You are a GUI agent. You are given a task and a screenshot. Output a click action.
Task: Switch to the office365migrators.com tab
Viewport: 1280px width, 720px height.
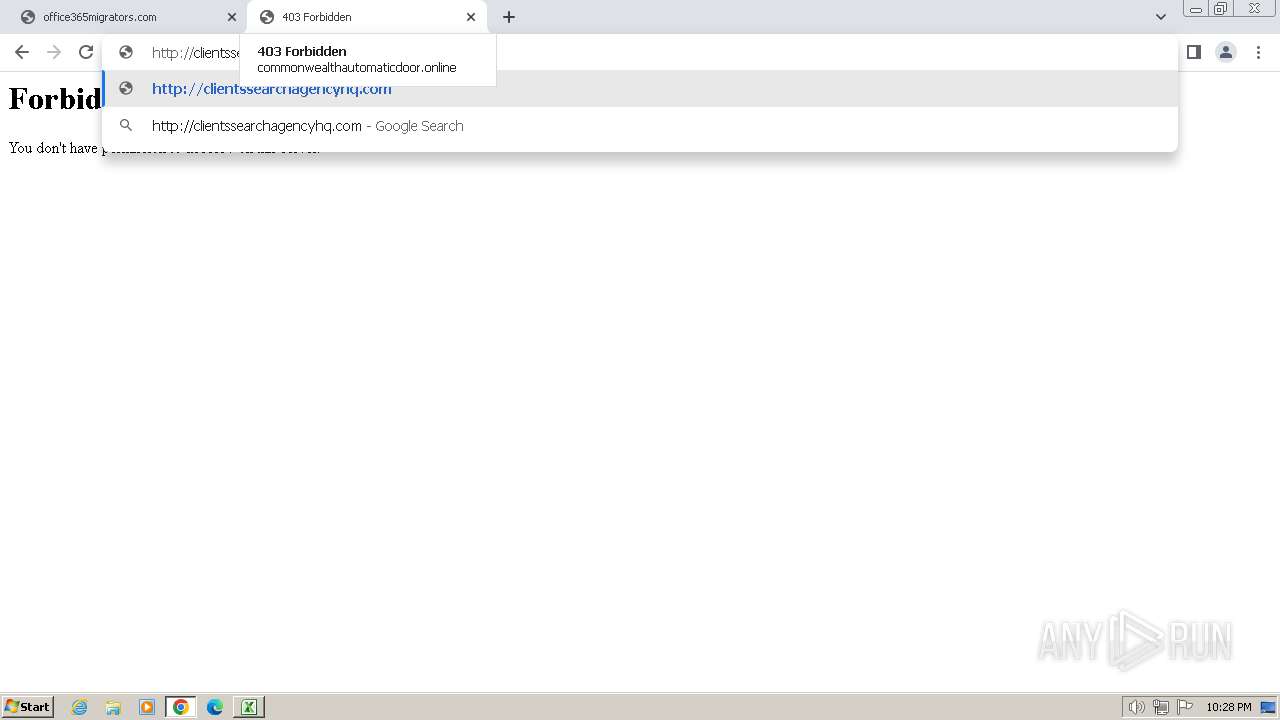pos(126,17)
